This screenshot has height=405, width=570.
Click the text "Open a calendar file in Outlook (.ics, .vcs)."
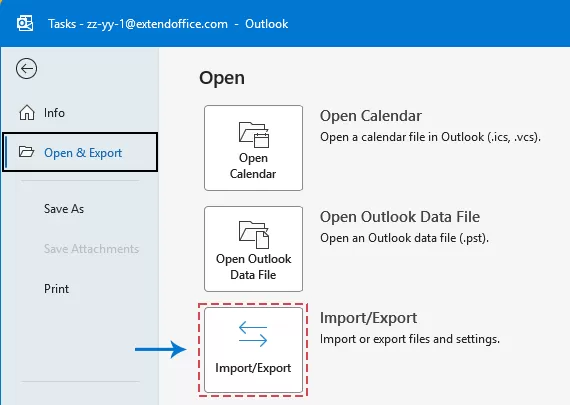[x=430, y=137]
